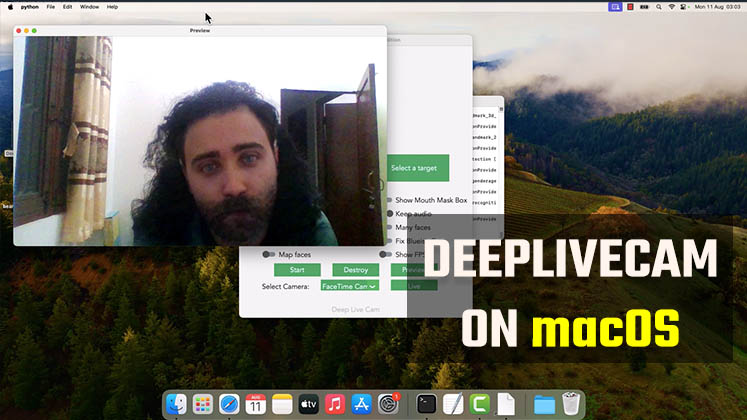Open Finder from the dock
The image size is (747, 420).
tap(176, 404)
